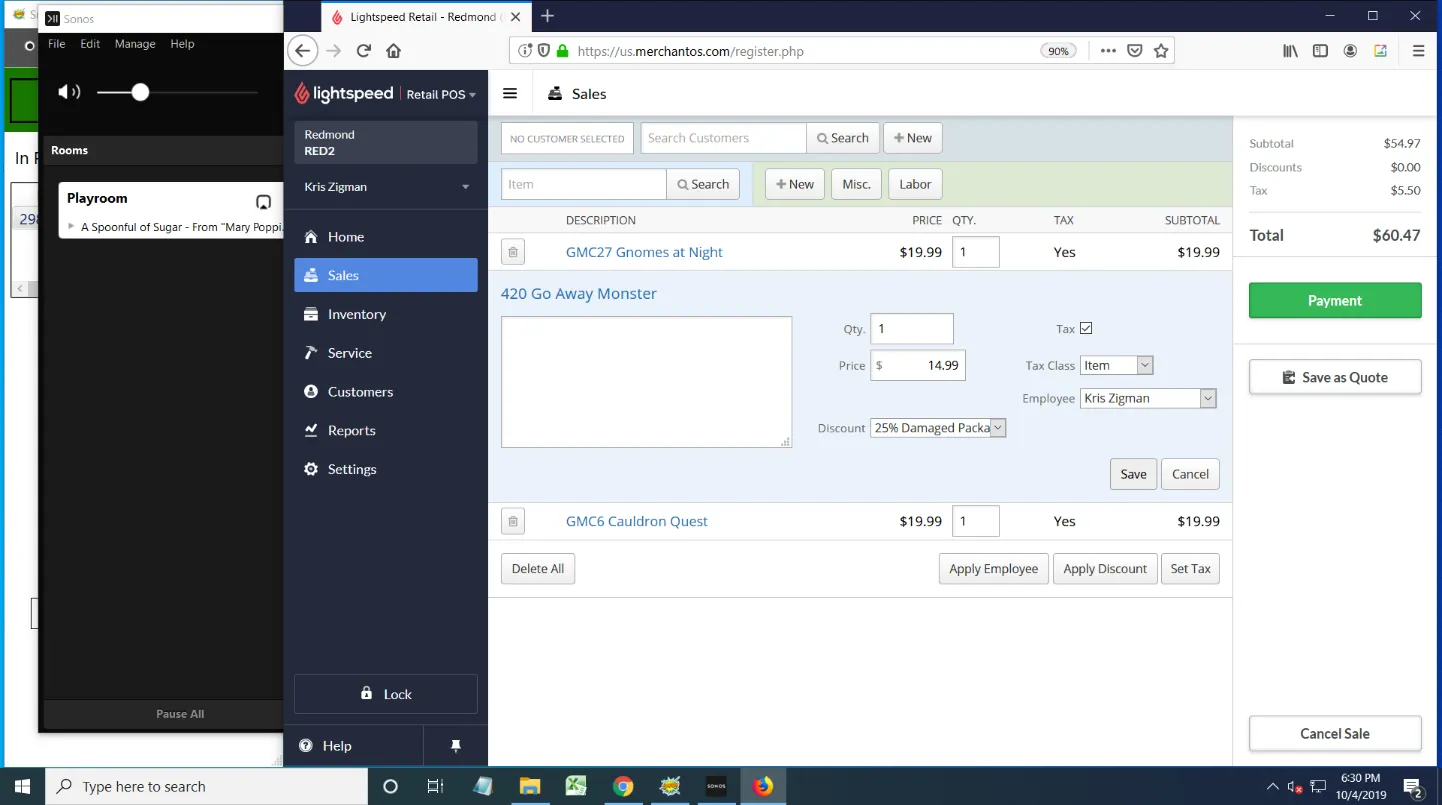Click the Apply Discount button

pyautogui.click(x=1105, y=569)
